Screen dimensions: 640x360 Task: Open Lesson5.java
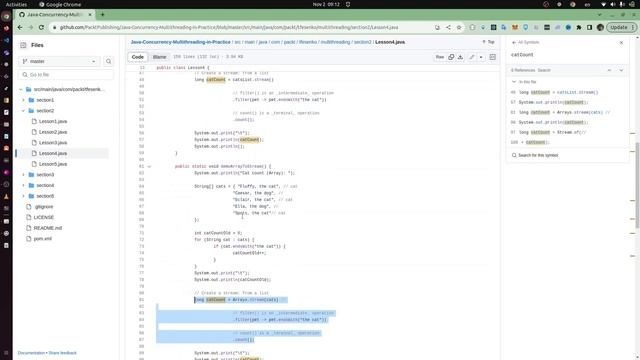pyautogui.click(x=53, y=164)
